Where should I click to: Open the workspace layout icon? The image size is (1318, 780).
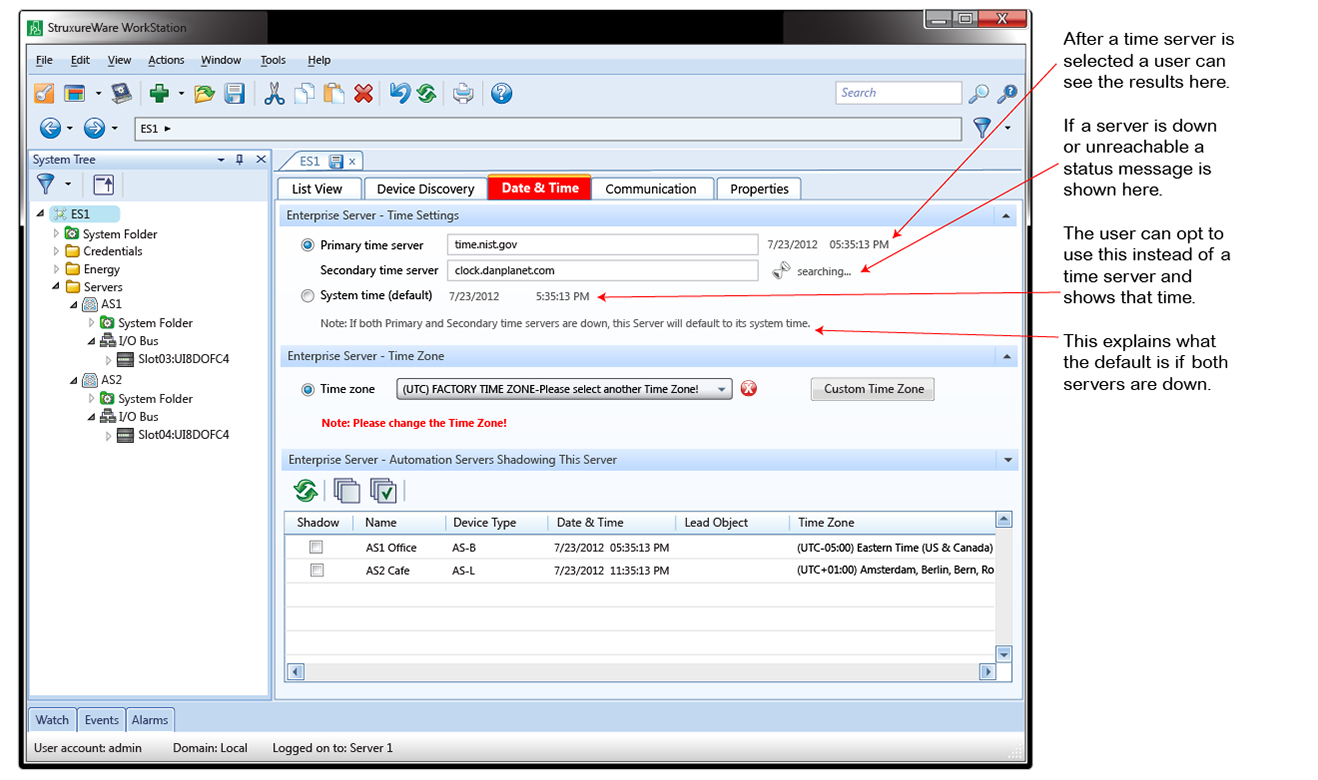click(74, 93)
